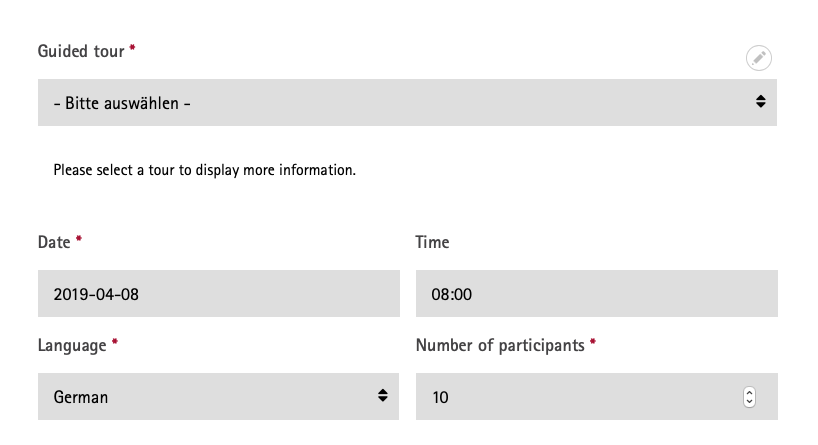Click the red asterisk beside Guided tour
818x445 pixels.
(x=133, y=49)
